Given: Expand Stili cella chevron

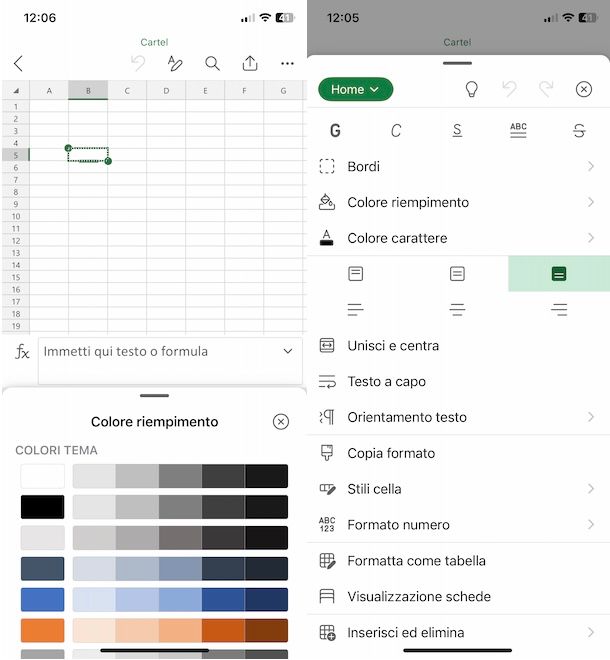Looking at the screenshot, I should (591, 489).
